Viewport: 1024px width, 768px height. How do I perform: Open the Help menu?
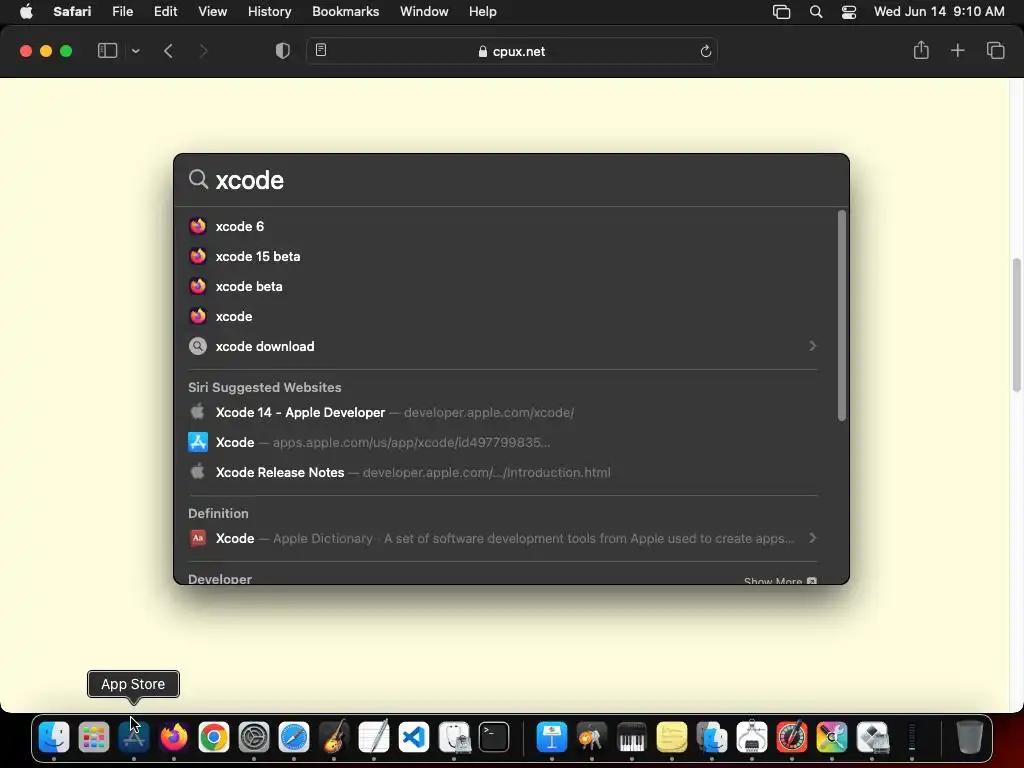click(x=483, y=11)
